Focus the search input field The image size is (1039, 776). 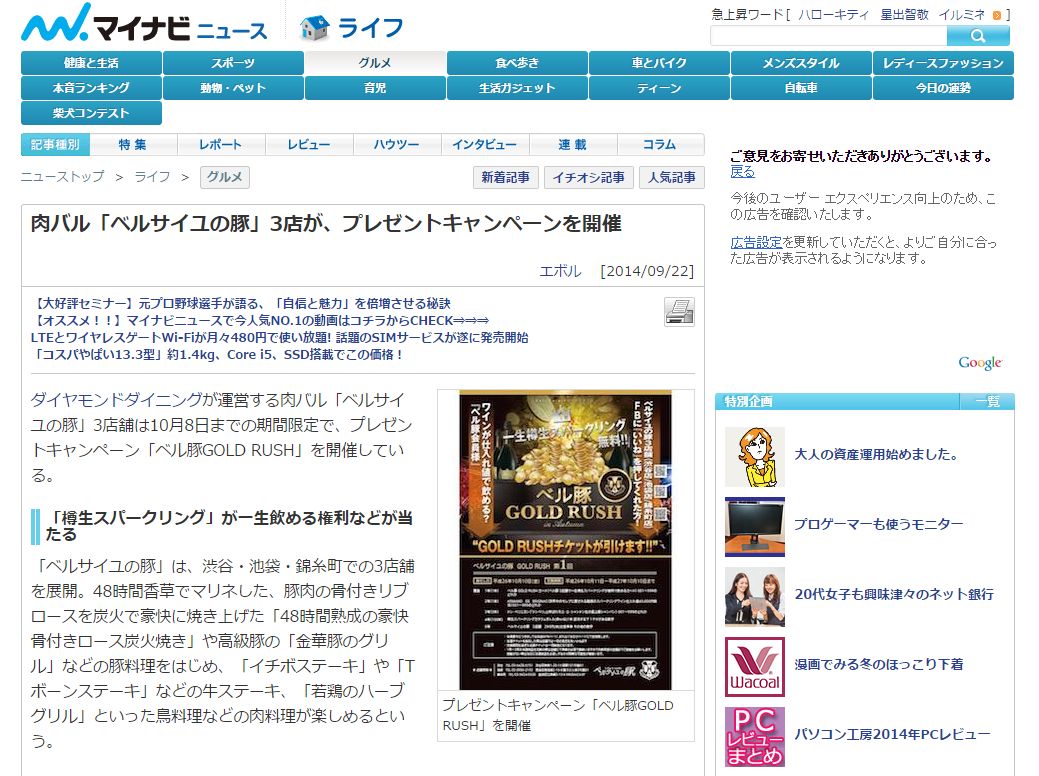pos(828,36)
